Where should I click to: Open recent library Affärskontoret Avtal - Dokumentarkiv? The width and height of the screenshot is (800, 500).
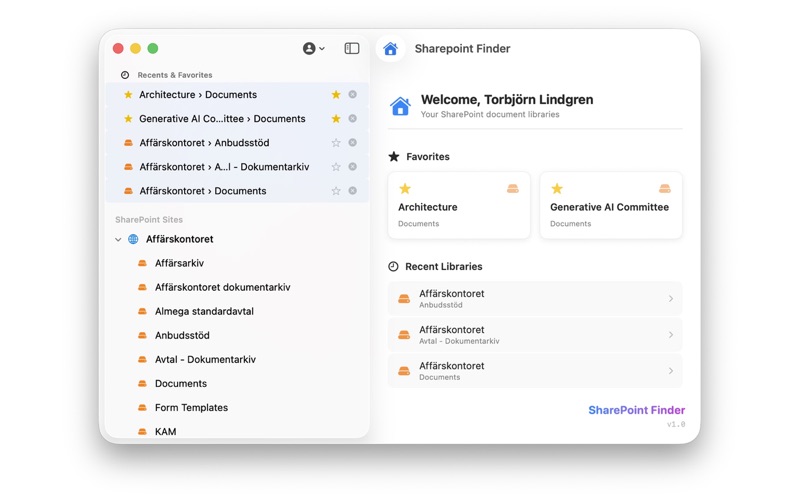pos(535,335)
